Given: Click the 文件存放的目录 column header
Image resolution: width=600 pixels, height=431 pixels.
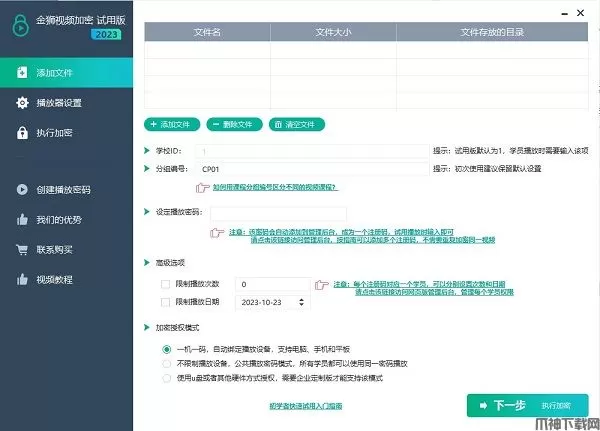Looking at the screenshot, I should point(492,32).
